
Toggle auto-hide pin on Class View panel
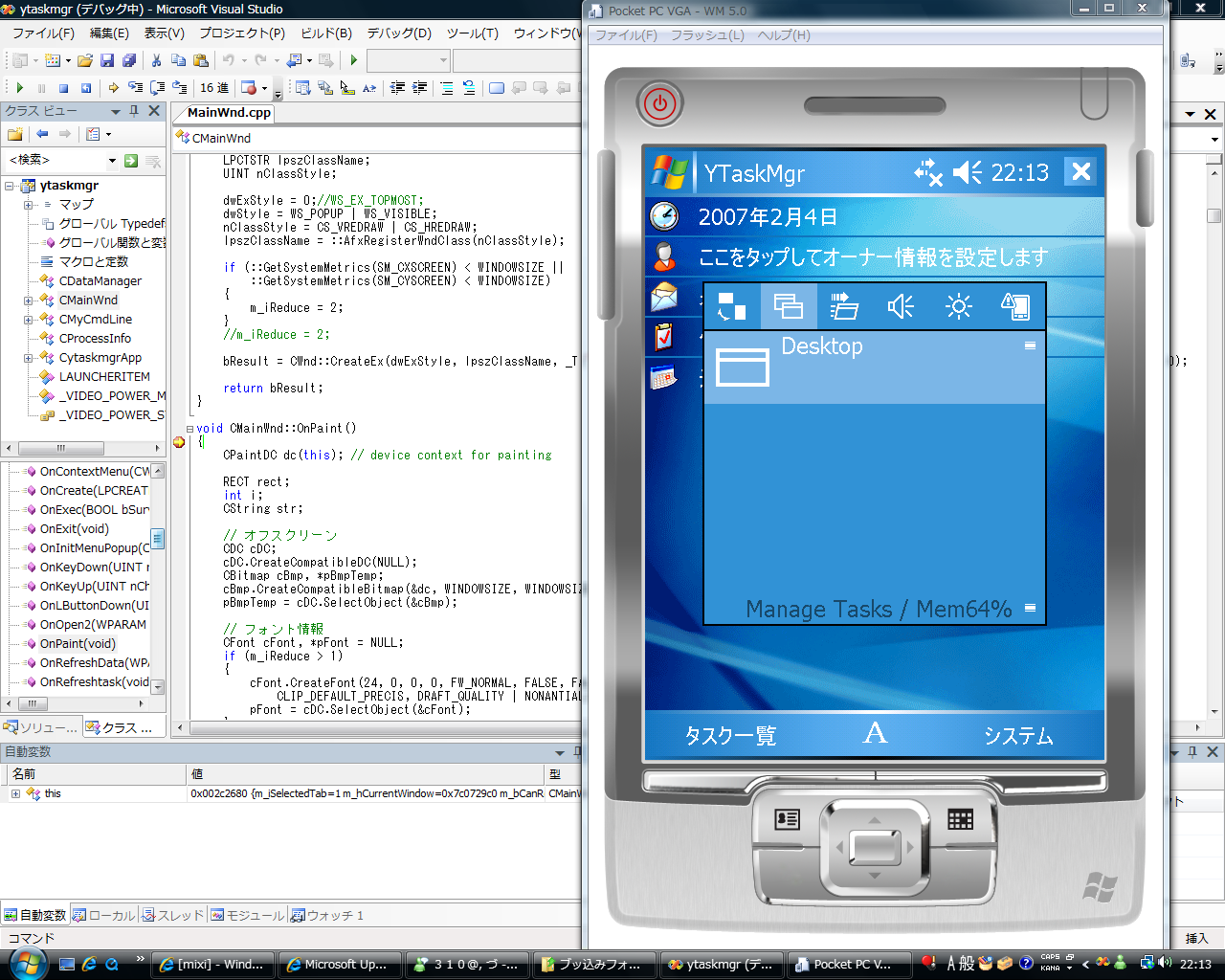135,111
